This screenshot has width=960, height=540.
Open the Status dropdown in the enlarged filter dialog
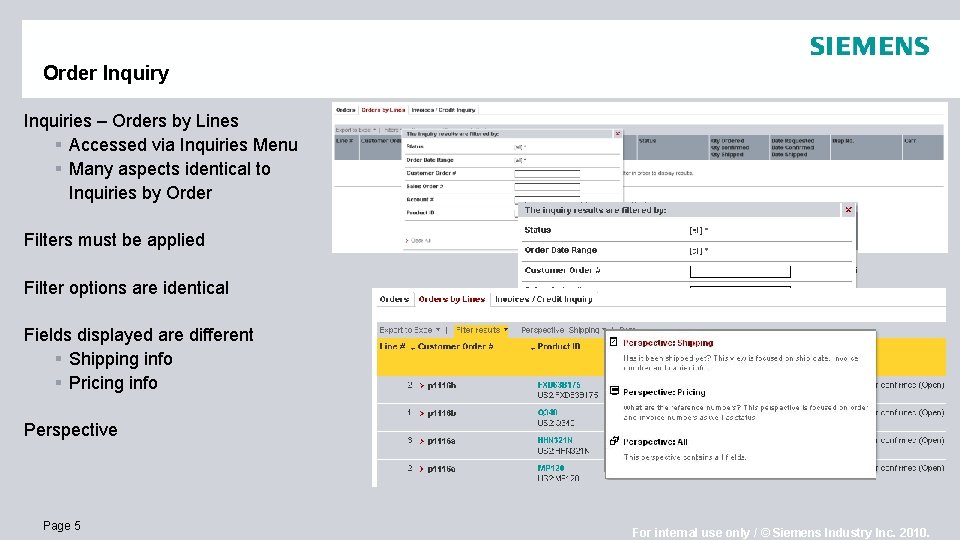click(x=699, y=230)
